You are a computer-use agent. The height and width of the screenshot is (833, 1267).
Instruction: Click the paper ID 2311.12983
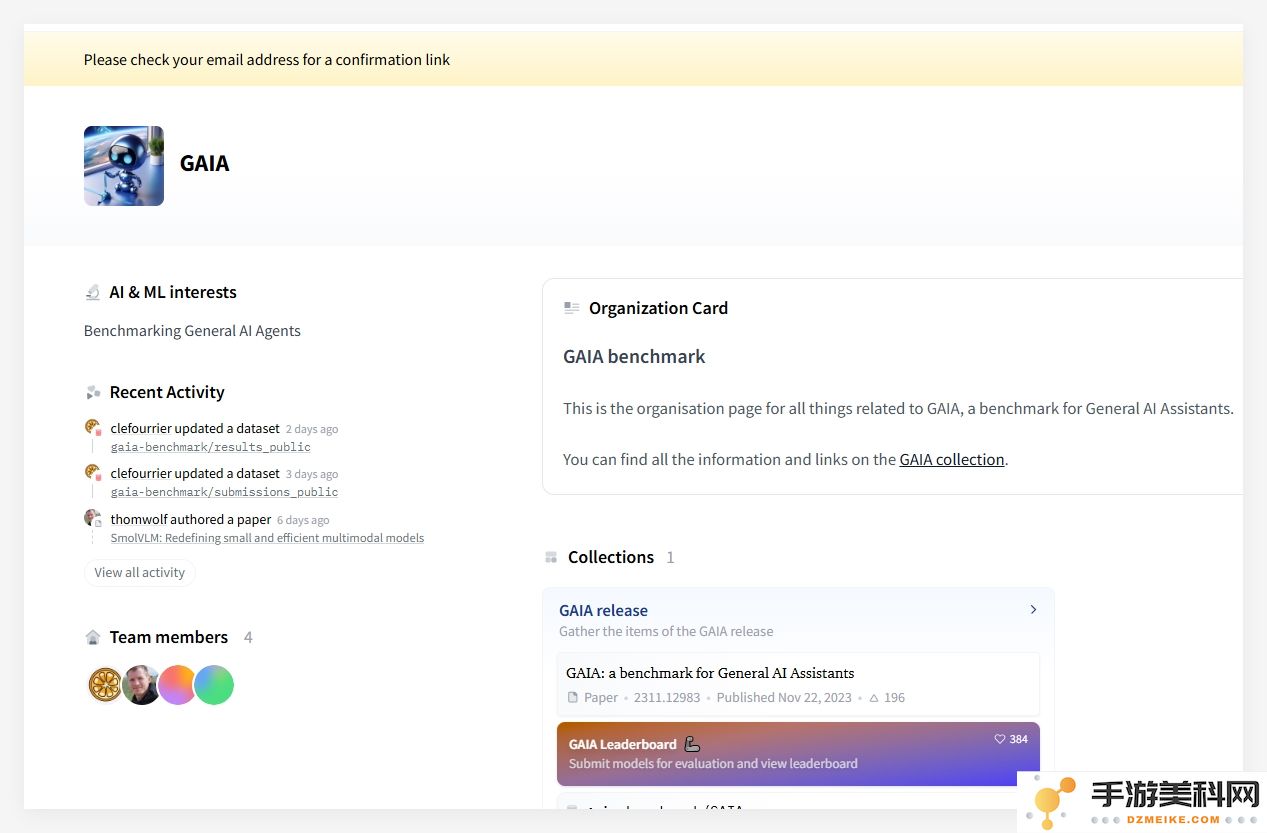667,698
